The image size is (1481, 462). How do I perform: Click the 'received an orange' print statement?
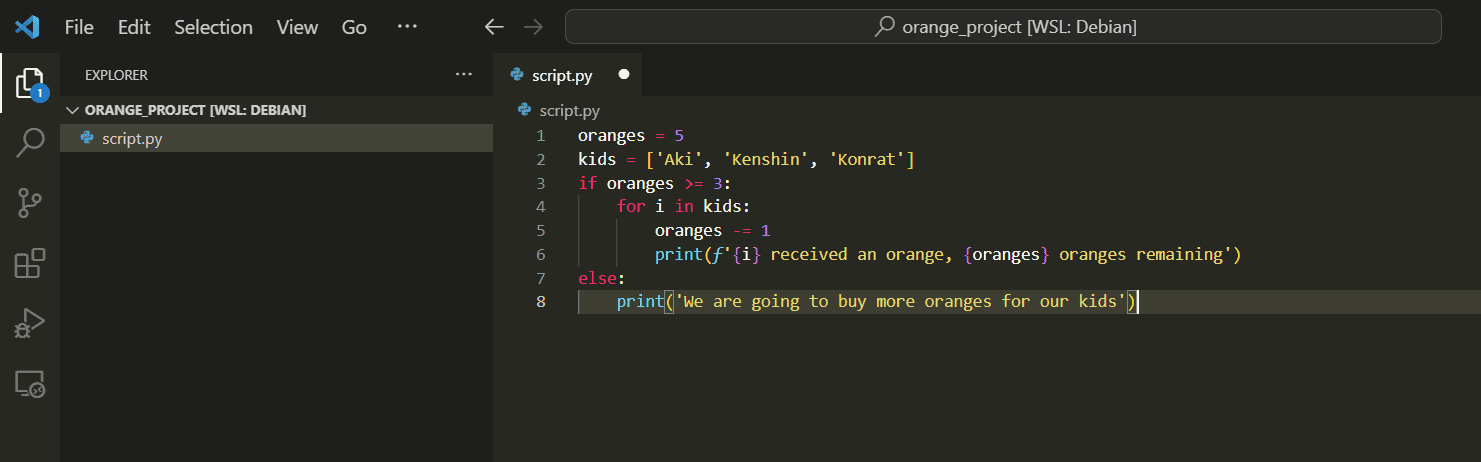(947, 254)
